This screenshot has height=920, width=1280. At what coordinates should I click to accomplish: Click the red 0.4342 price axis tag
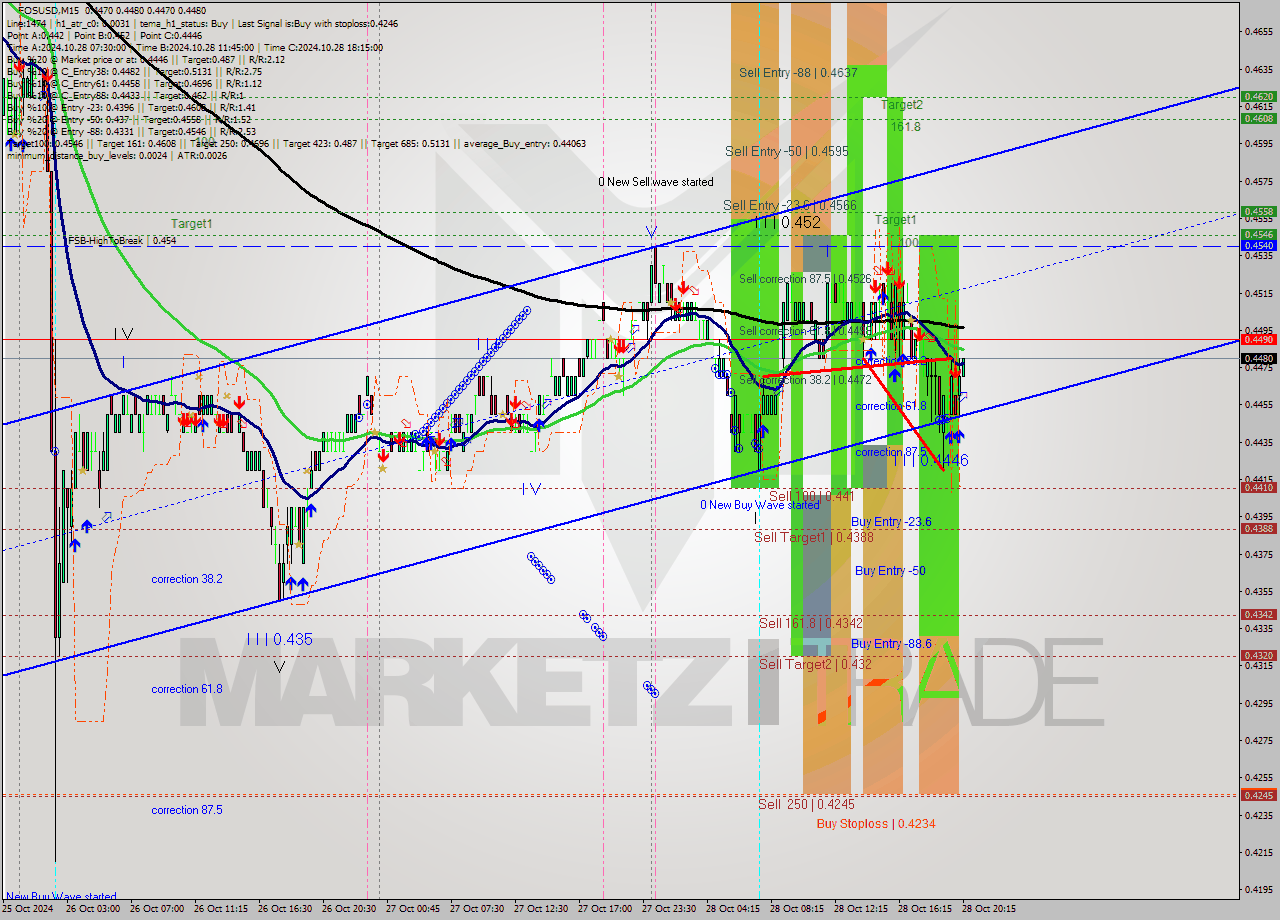coord(1258,615)
